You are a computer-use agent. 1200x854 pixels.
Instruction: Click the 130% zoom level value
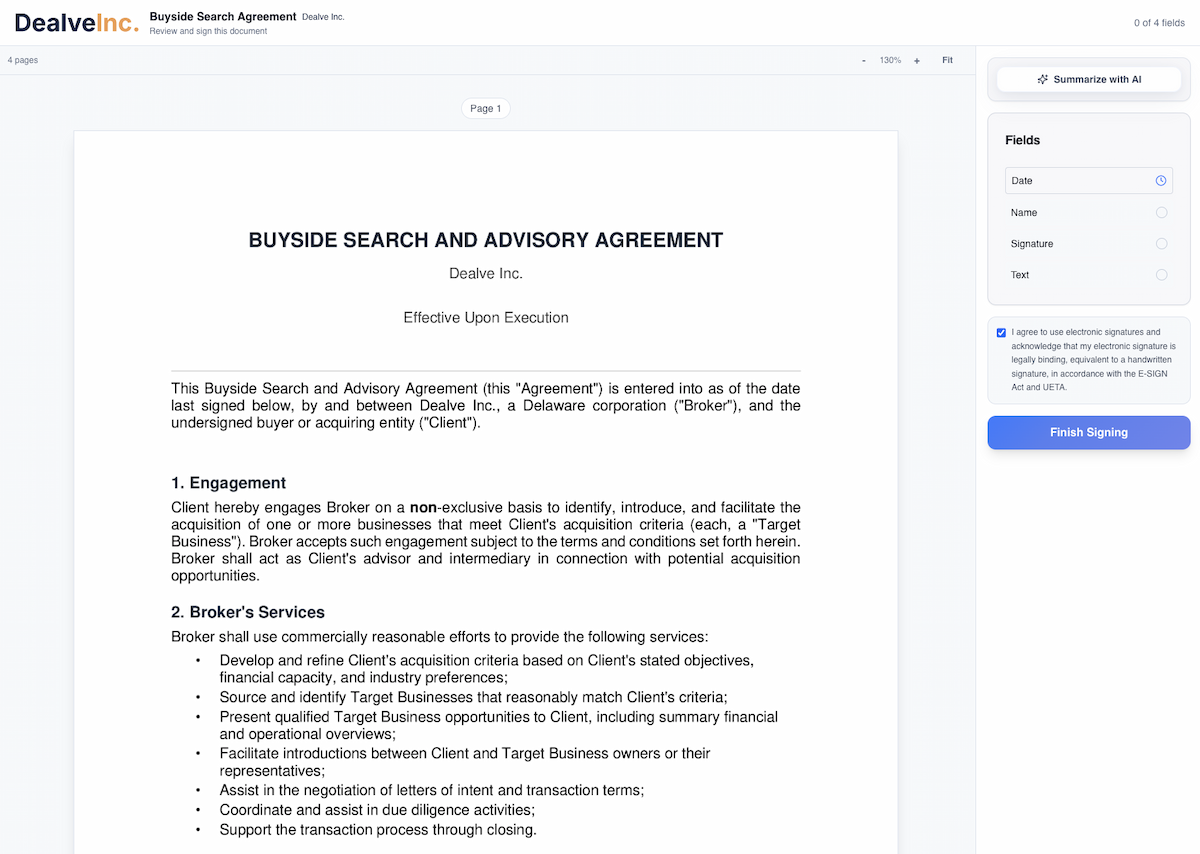click(x=890, y=61)
